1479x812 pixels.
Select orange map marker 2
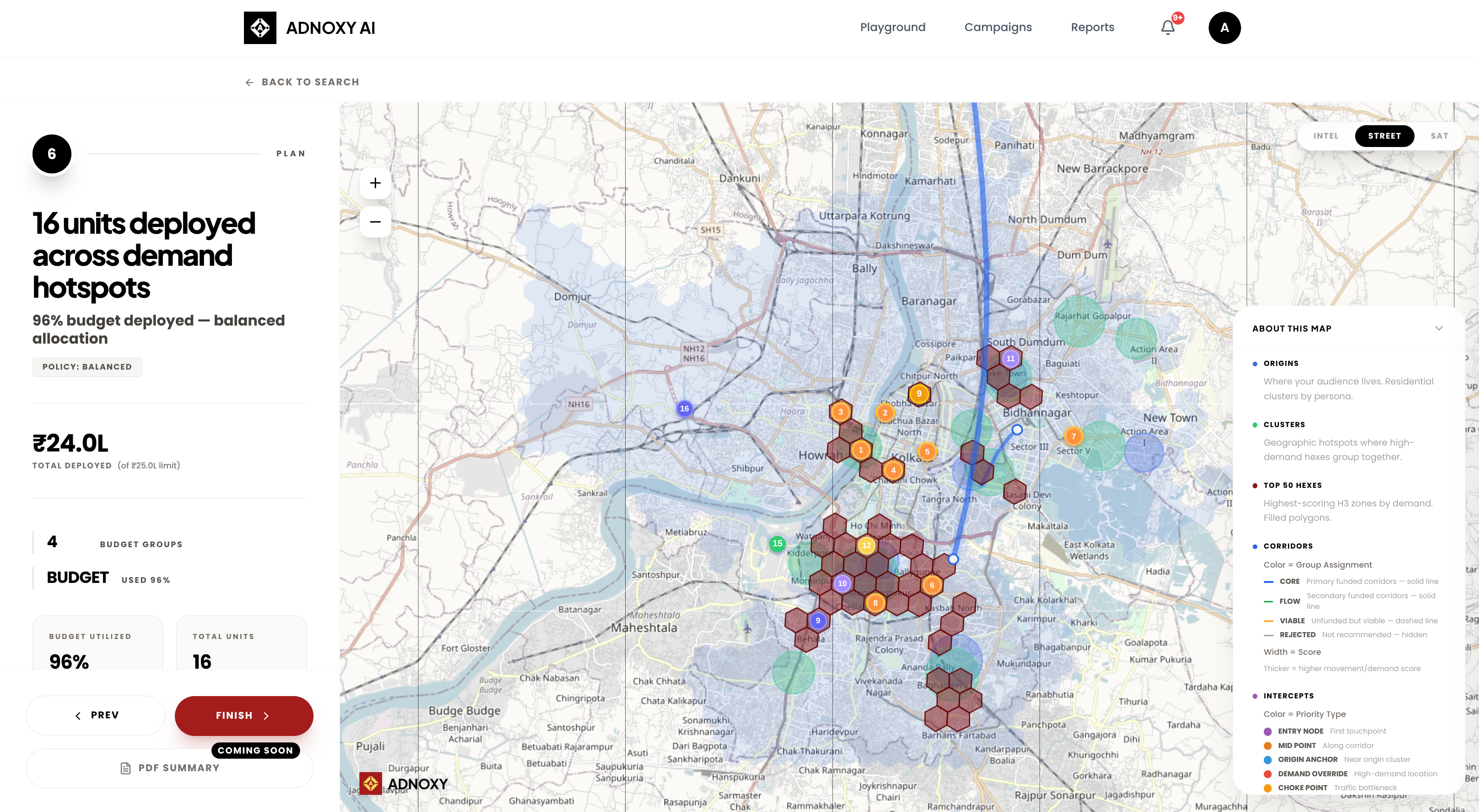click(885, 412)
